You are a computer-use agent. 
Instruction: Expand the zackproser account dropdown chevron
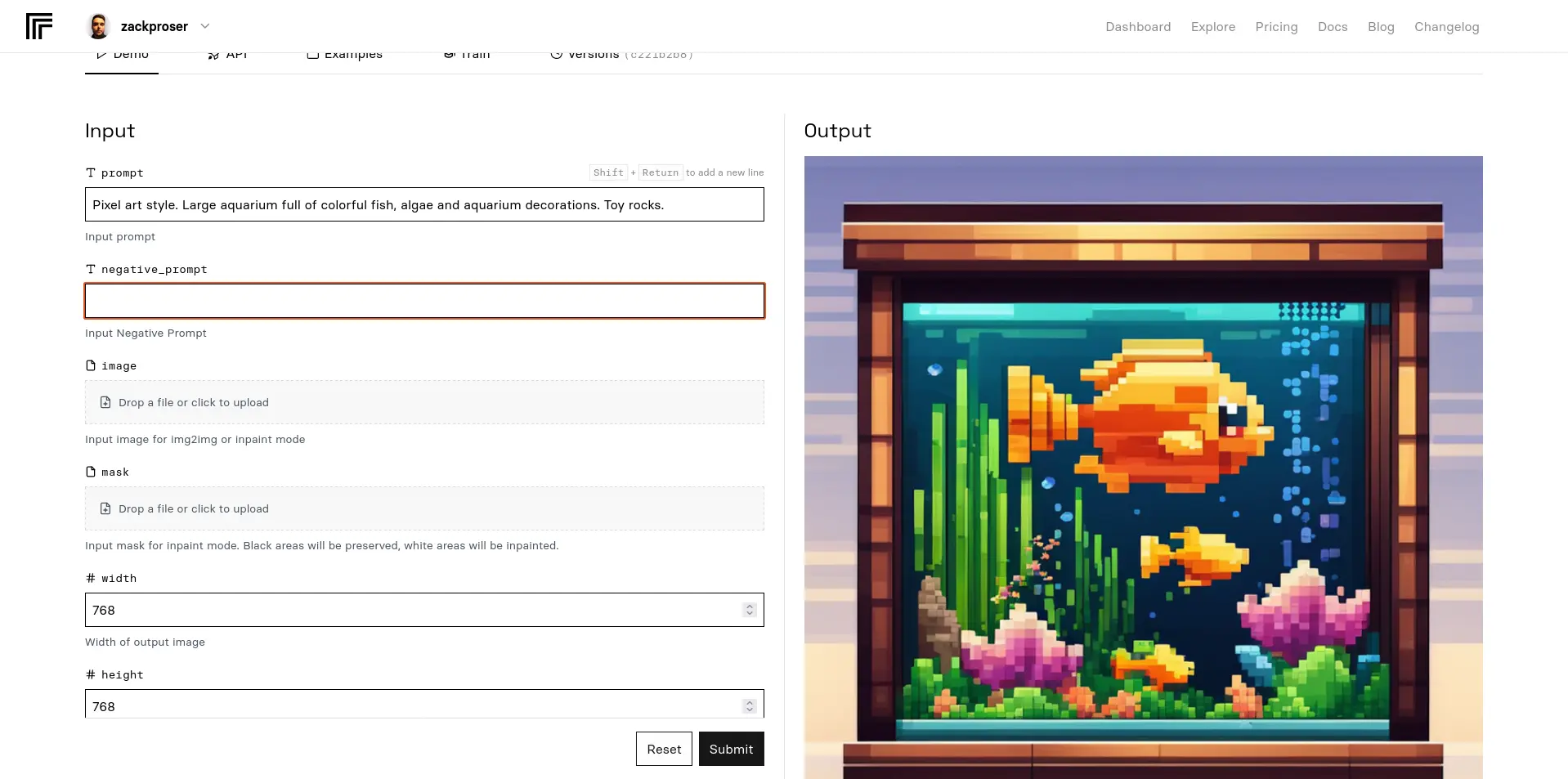(205, 26)
